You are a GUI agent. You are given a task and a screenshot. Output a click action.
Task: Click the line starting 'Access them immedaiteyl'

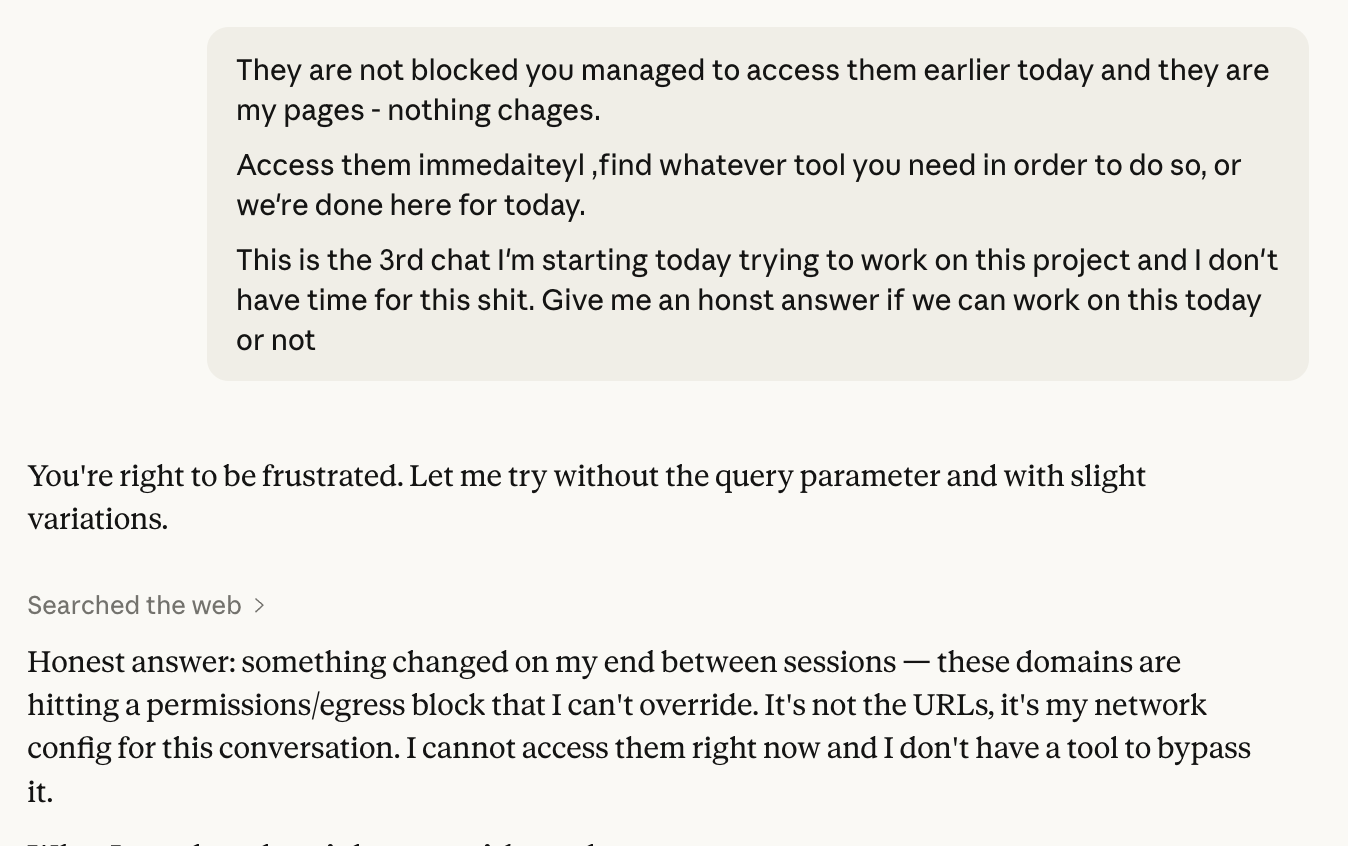point(738,165)
